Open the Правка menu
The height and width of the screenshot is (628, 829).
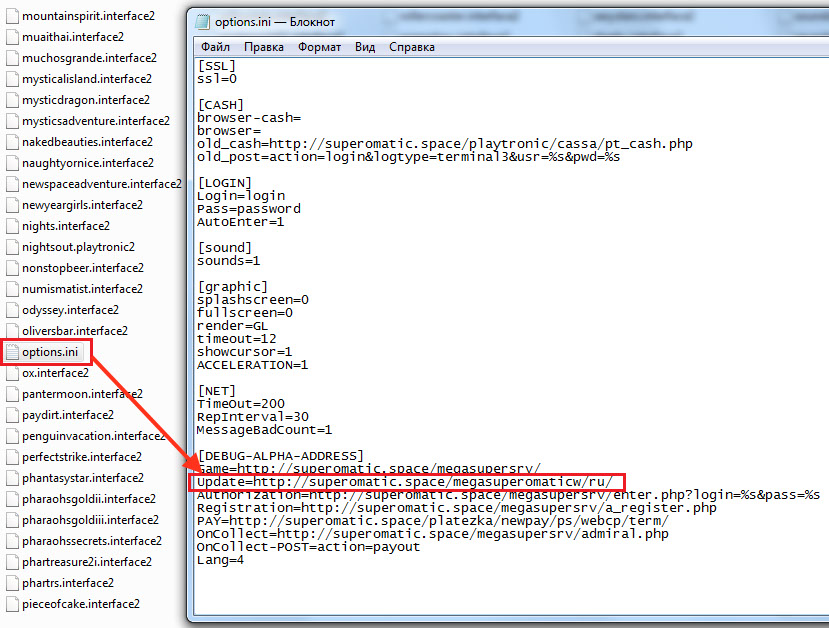(263, 47)
